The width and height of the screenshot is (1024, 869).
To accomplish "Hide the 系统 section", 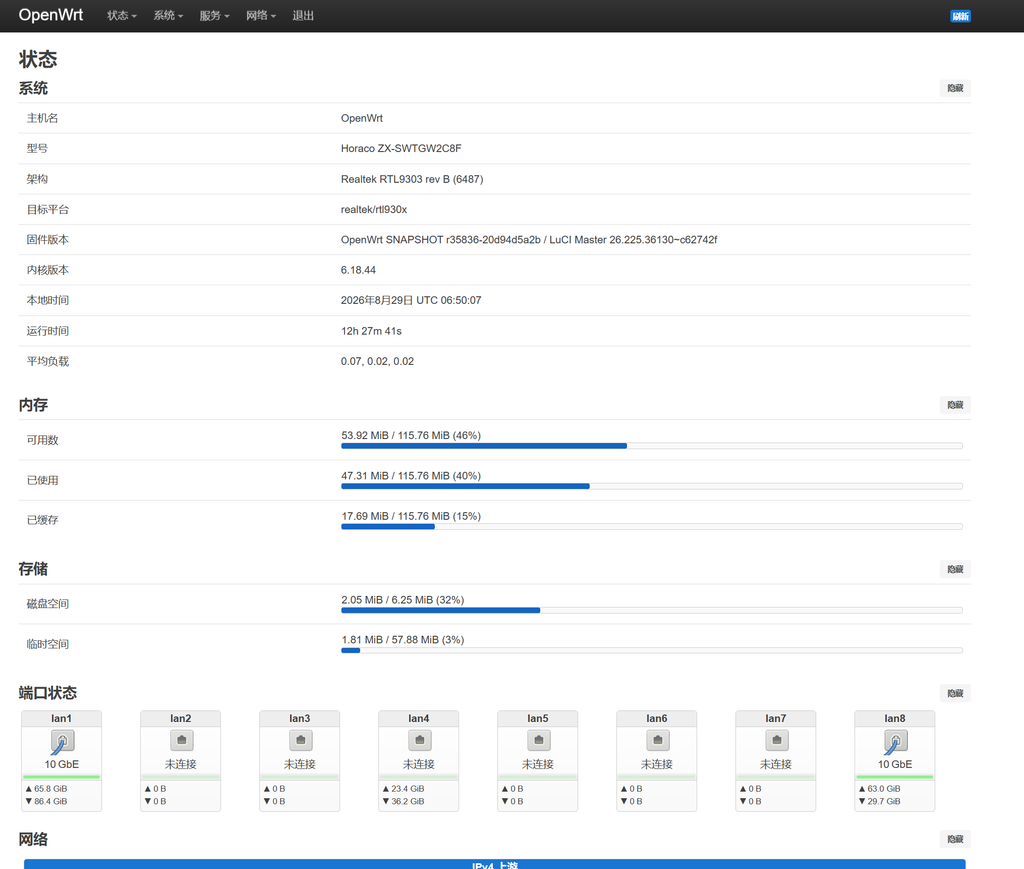I will 955,88.
